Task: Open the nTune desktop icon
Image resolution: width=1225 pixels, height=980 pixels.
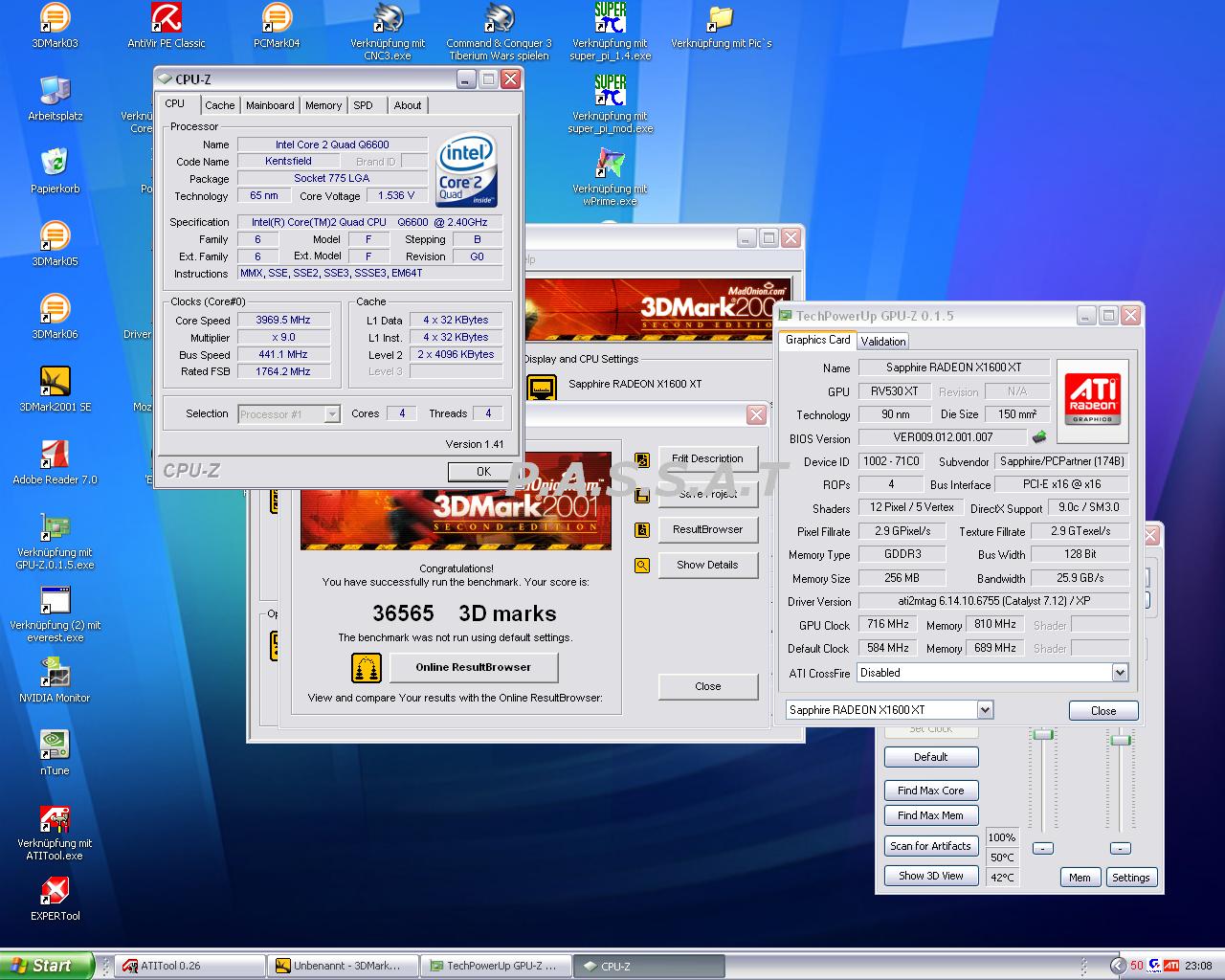Action: [x=55, y=753]
